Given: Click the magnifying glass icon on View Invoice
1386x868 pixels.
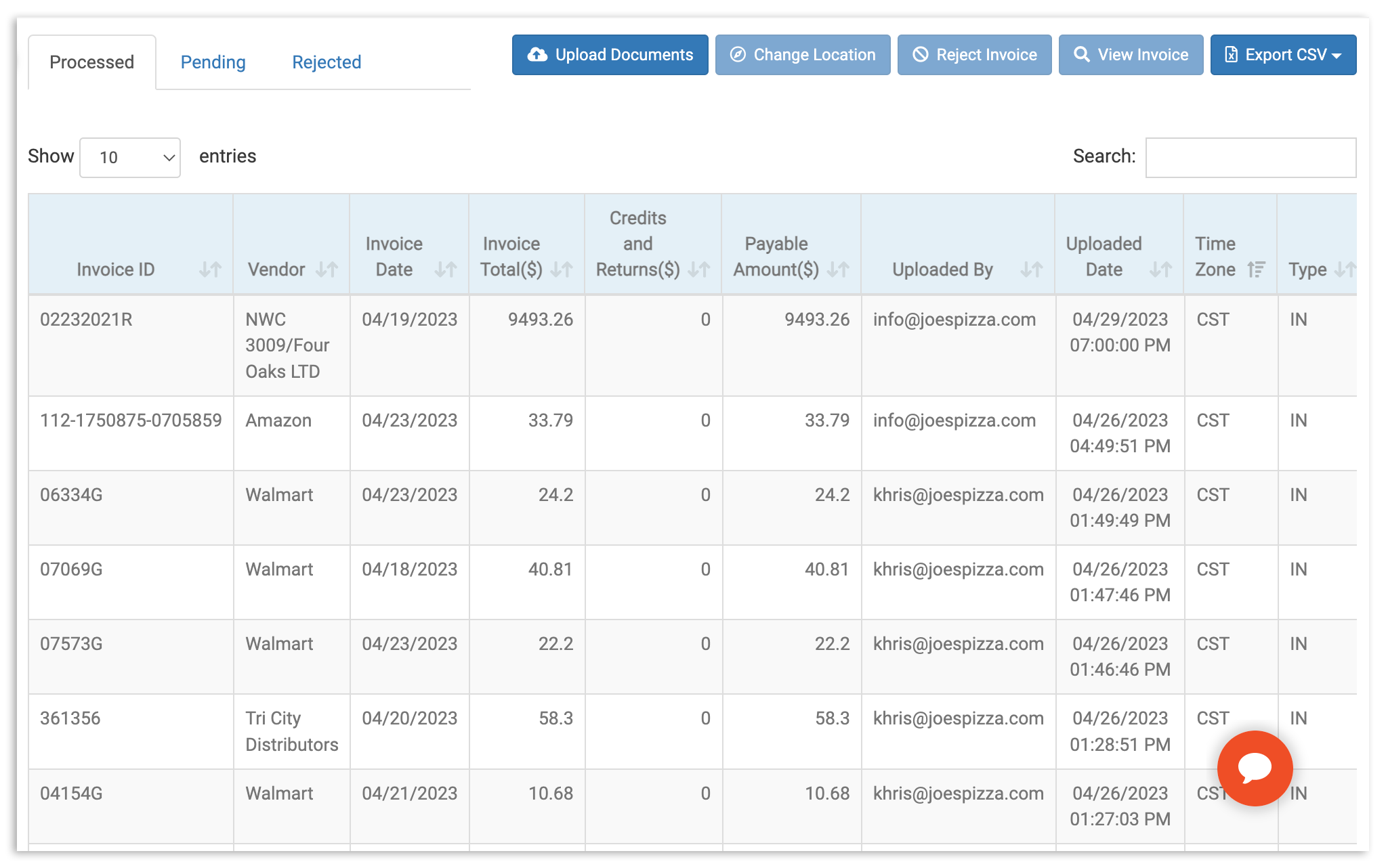Looking at the screenshot, I should pyautogui.click(x=1082, y=55).
